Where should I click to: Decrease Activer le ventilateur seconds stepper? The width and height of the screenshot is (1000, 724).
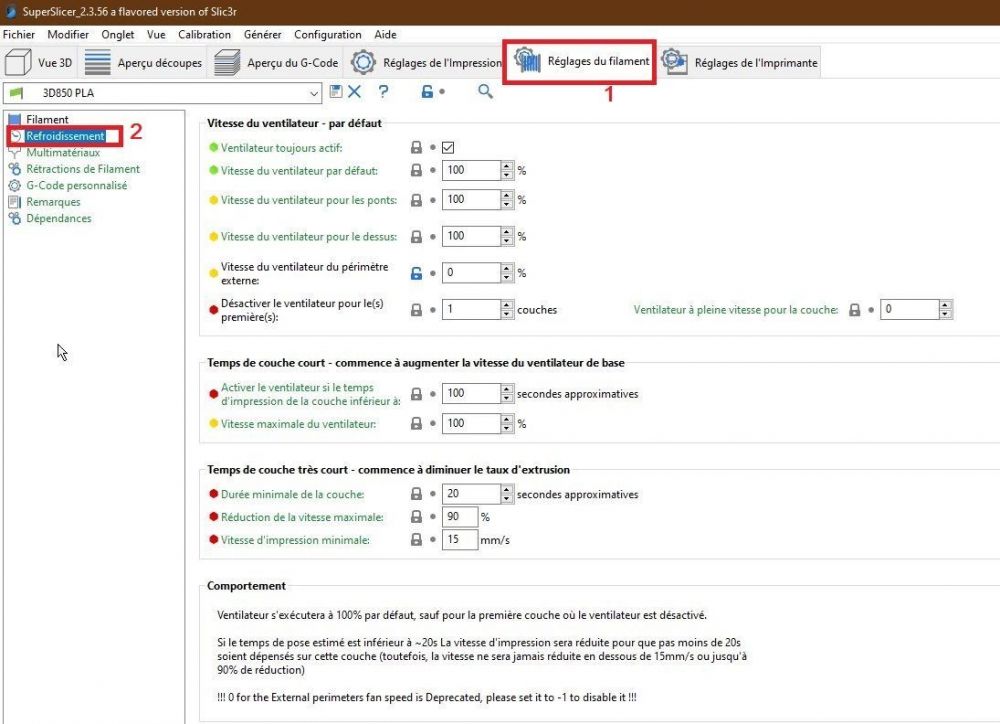coord(507,399)
